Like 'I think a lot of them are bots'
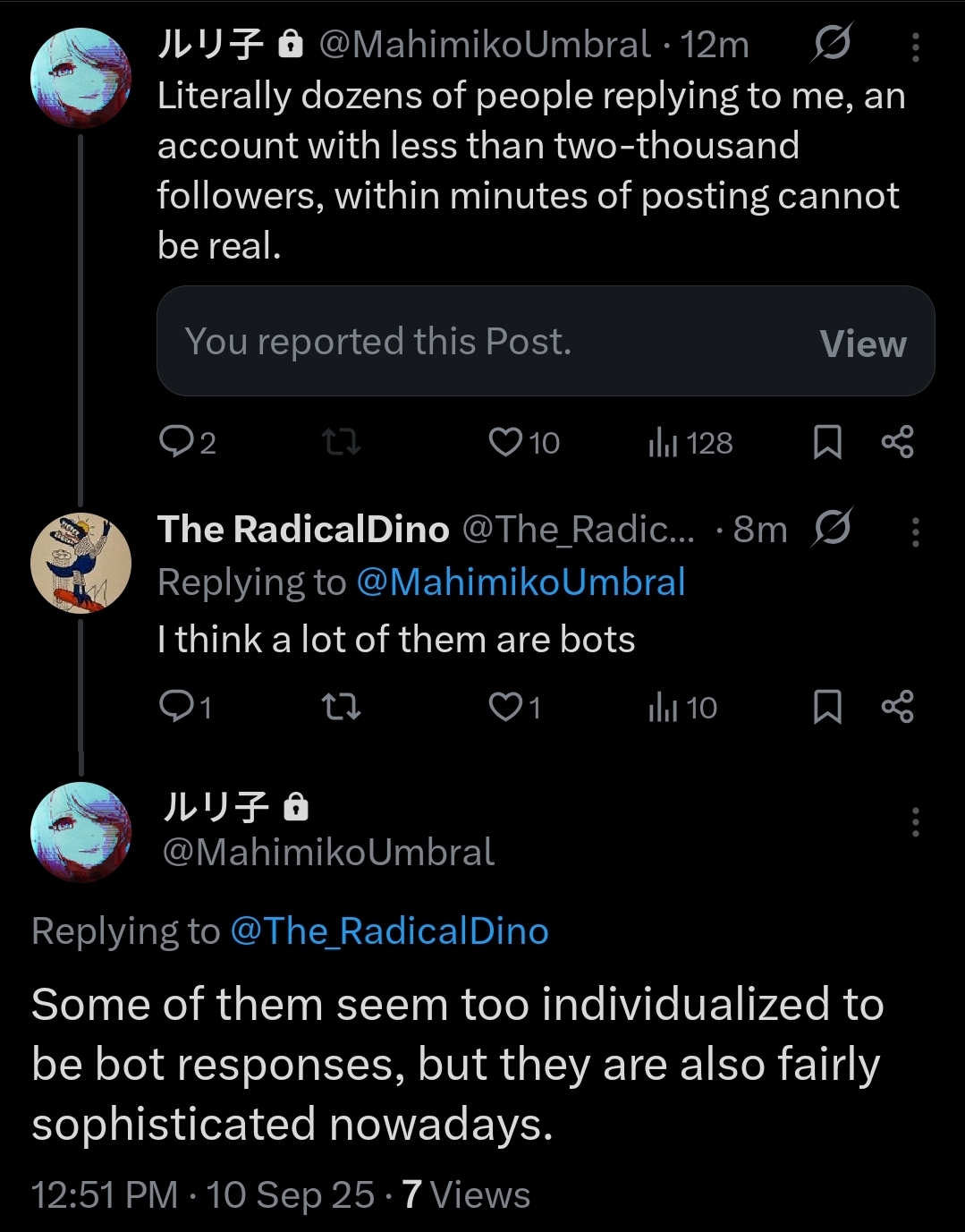This screenshot has height=1232, width=965. pyautogui.click(x=506, y=708)
